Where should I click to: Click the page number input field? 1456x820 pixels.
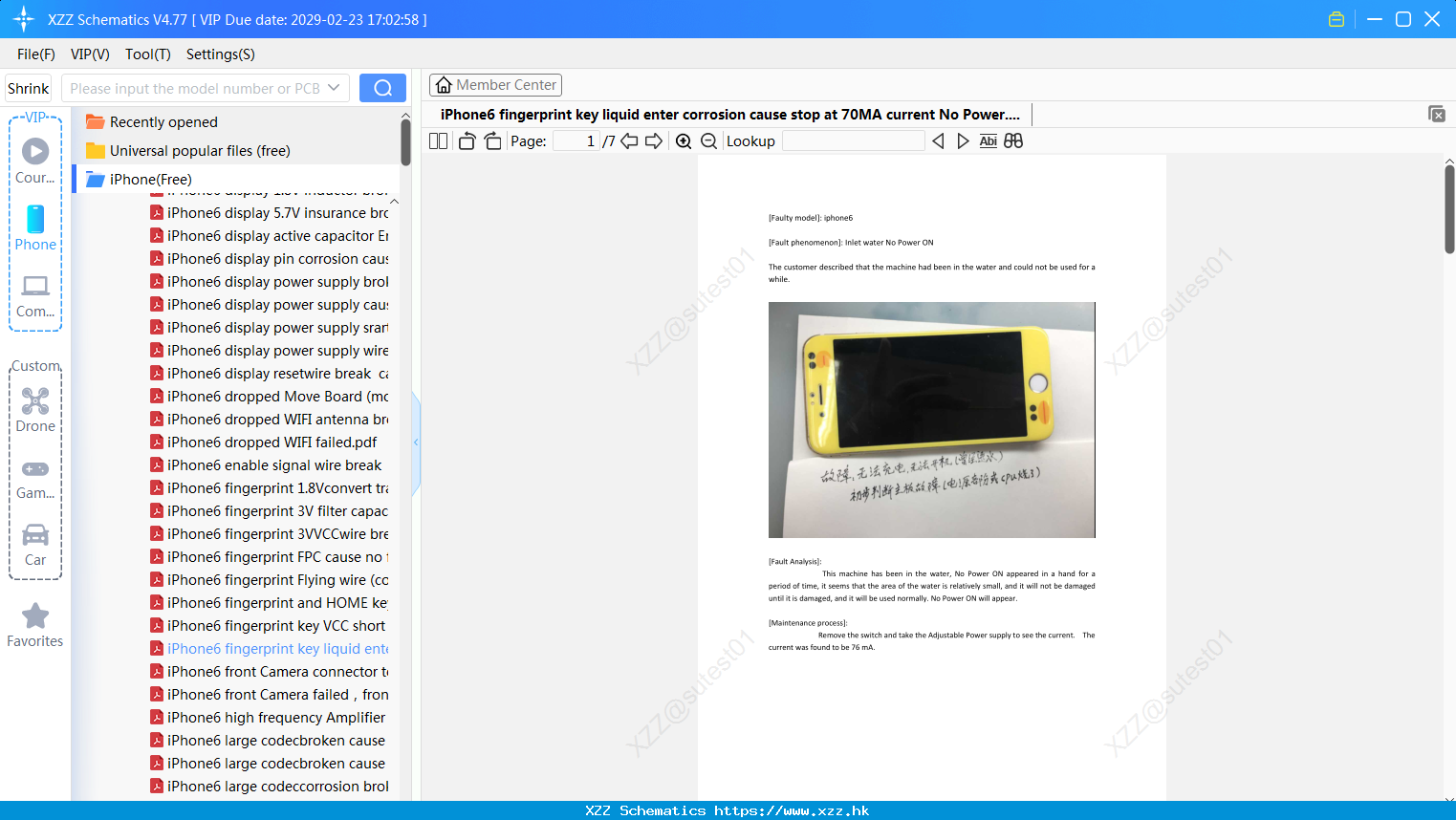(x=576, y=141)
